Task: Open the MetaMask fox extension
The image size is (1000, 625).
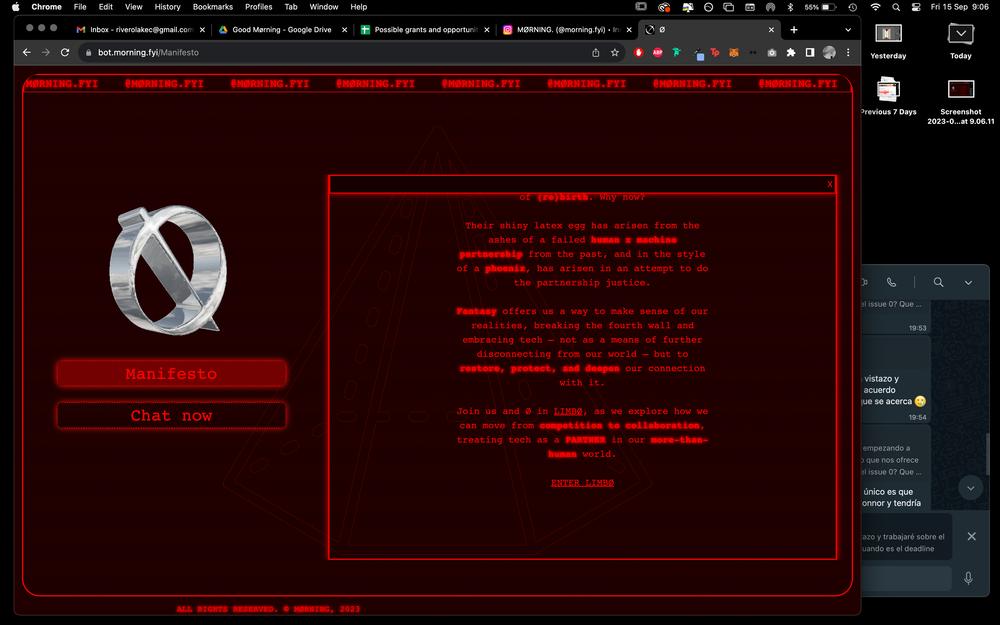Action: point(734,52)
